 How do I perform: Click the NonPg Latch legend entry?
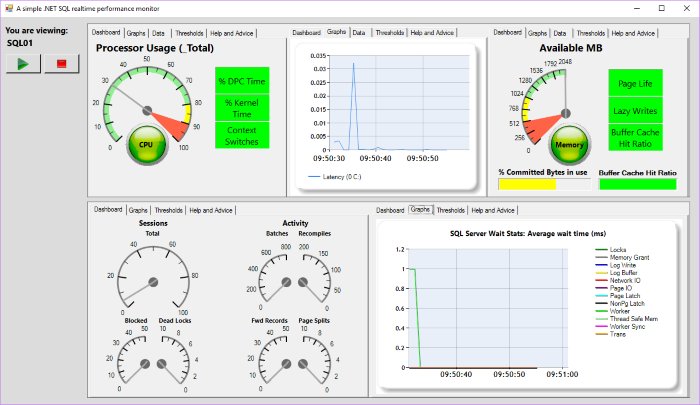coord(620,303)
